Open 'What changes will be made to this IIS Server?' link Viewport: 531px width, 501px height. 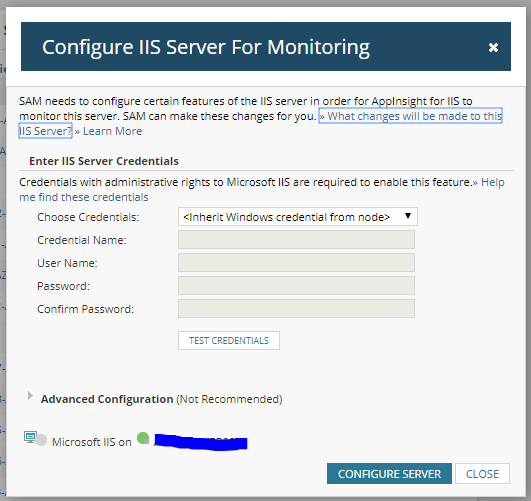point(410,116)
